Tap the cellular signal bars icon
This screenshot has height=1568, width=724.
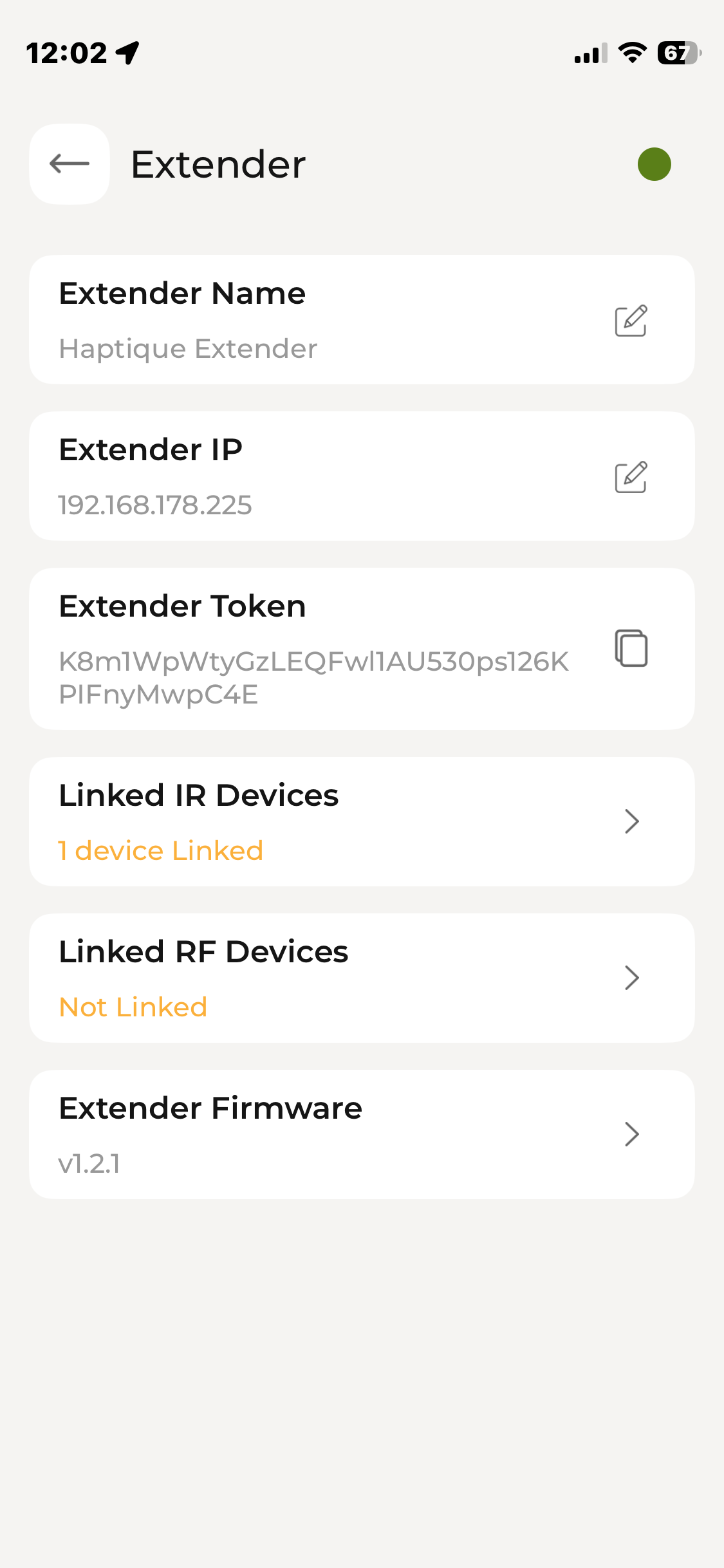tap(591, 53)
